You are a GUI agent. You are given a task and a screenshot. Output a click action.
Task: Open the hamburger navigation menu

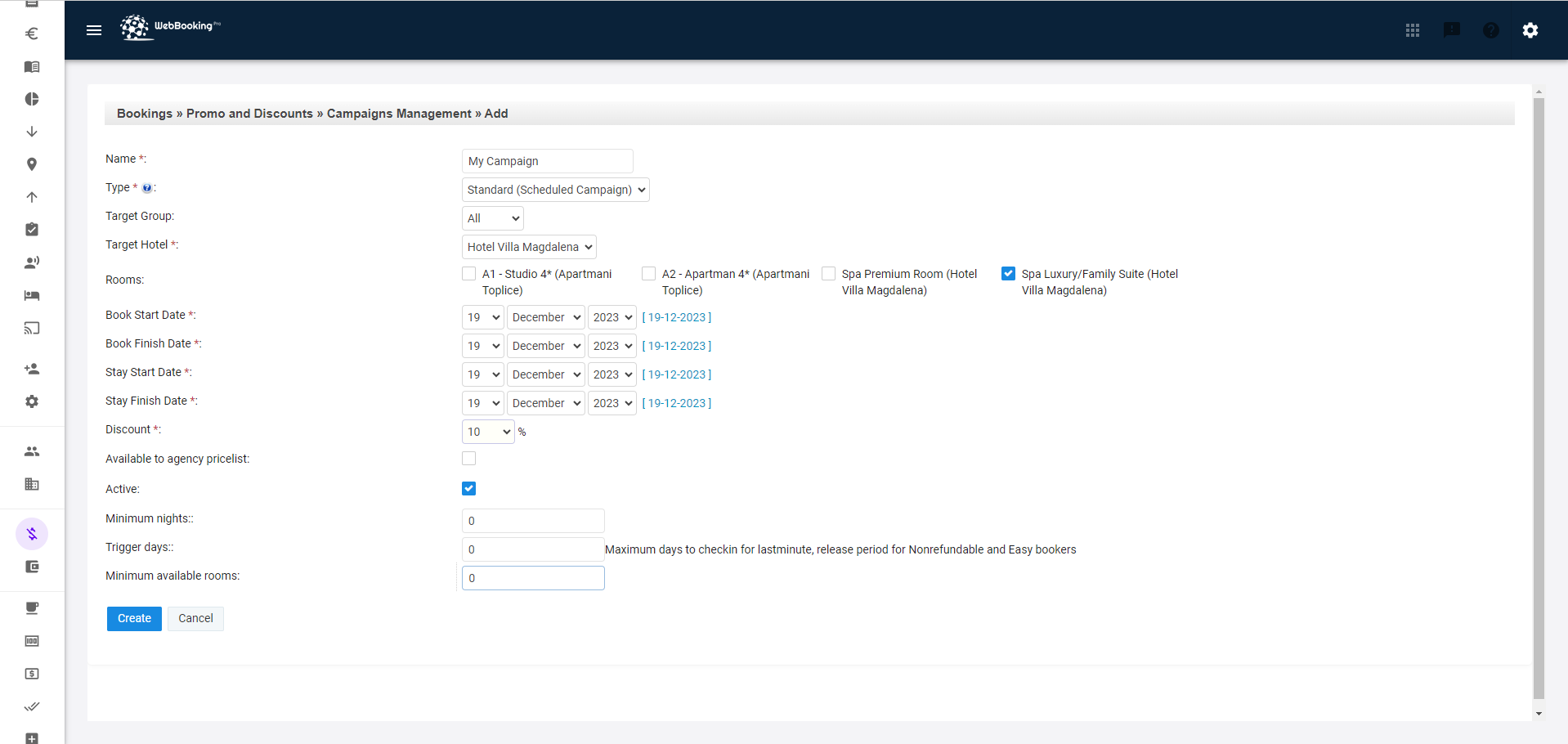point(94,30)
